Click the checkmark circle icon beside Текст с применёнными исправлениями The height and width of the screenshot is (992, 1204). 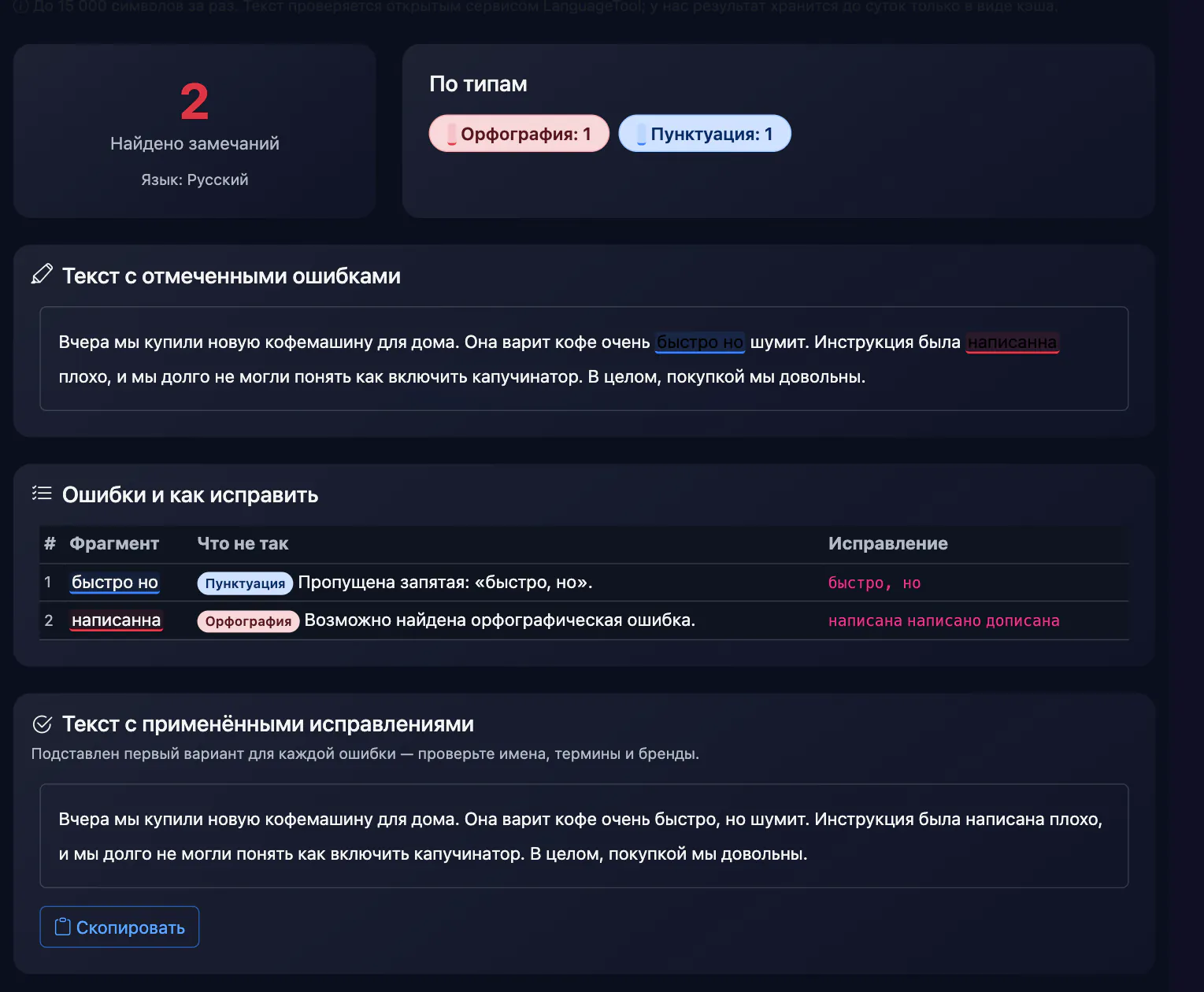coord(42,724)
